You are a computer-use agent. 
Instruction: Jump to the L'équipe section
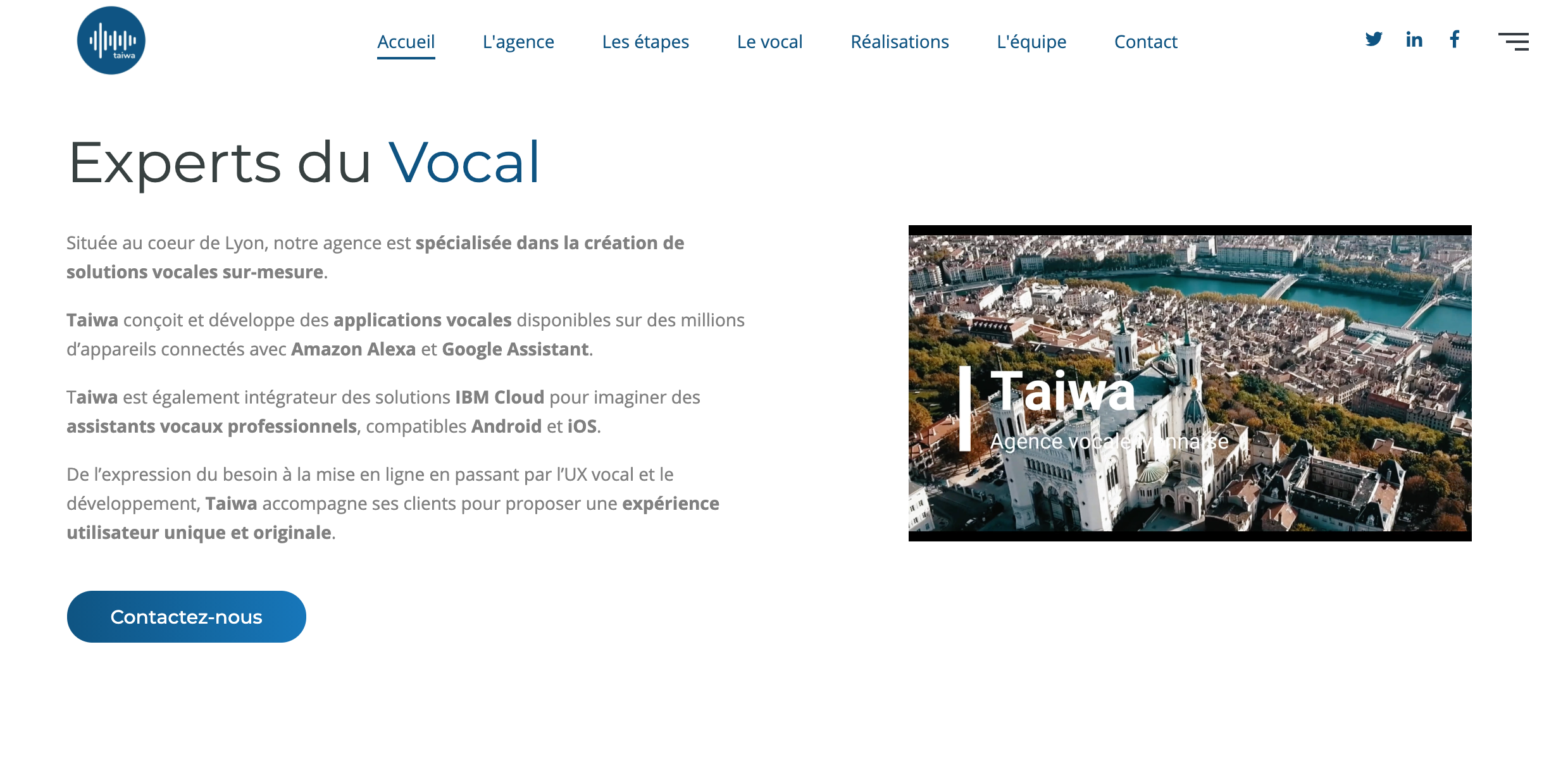pyautogui.click(x=1031, y=42)
